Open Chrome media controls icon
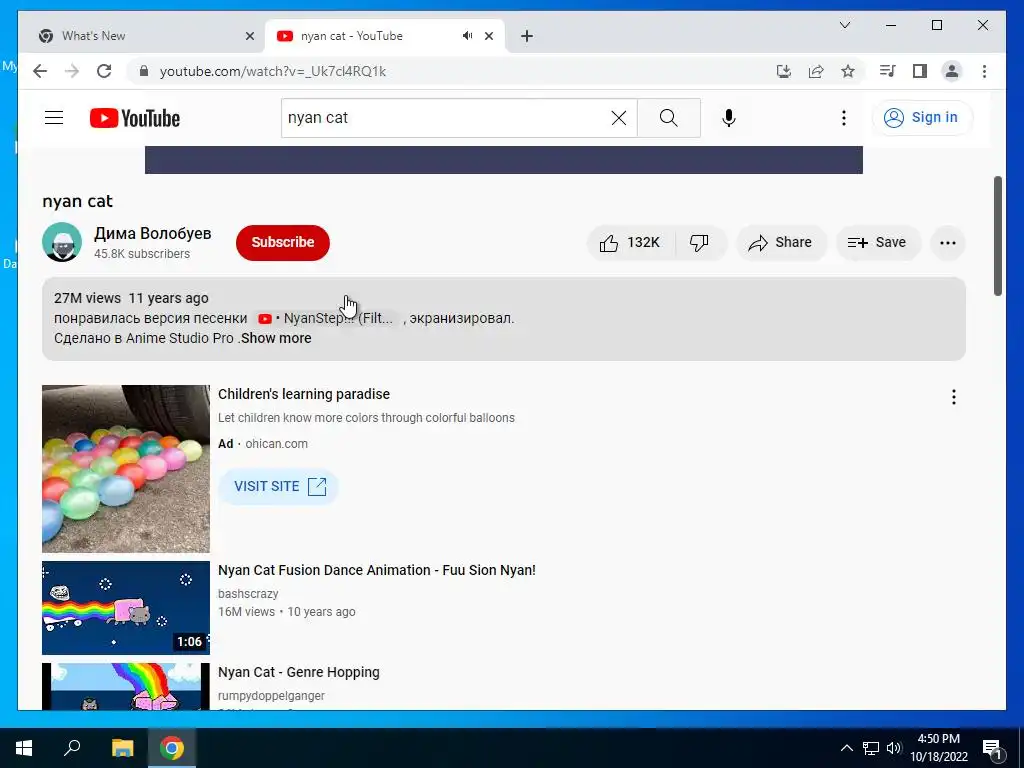Image resolution: width=1024 pixels, height=768 pixels. (x=888, y=71)
